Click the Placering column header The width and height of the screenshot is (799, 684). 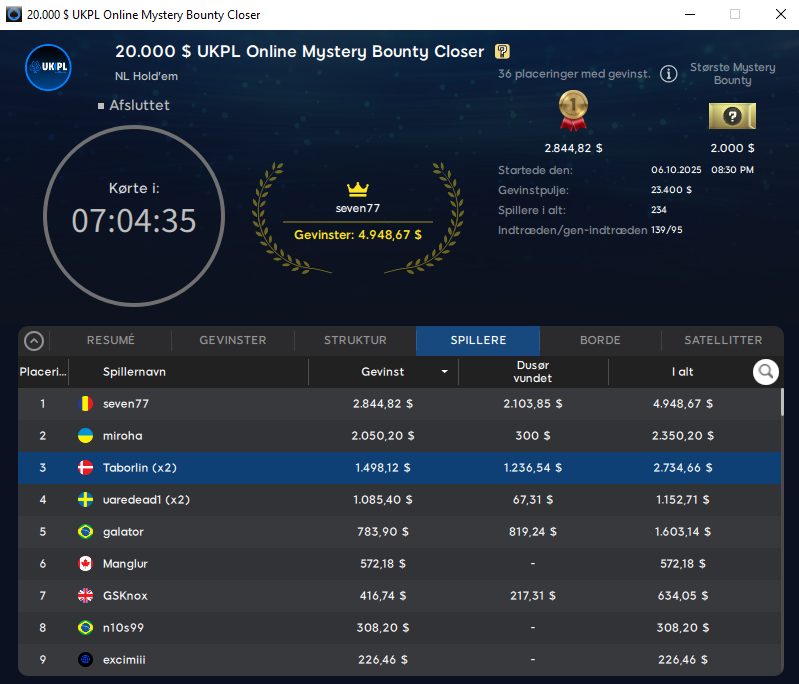tap(42, 372)
